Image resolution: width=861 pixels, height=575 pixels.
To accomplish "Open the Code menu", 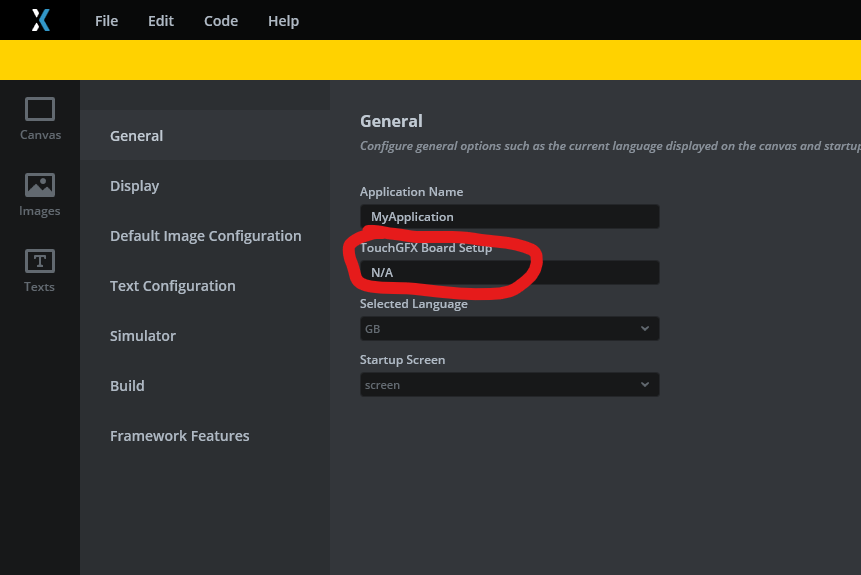I will click(x=221, y=21).
